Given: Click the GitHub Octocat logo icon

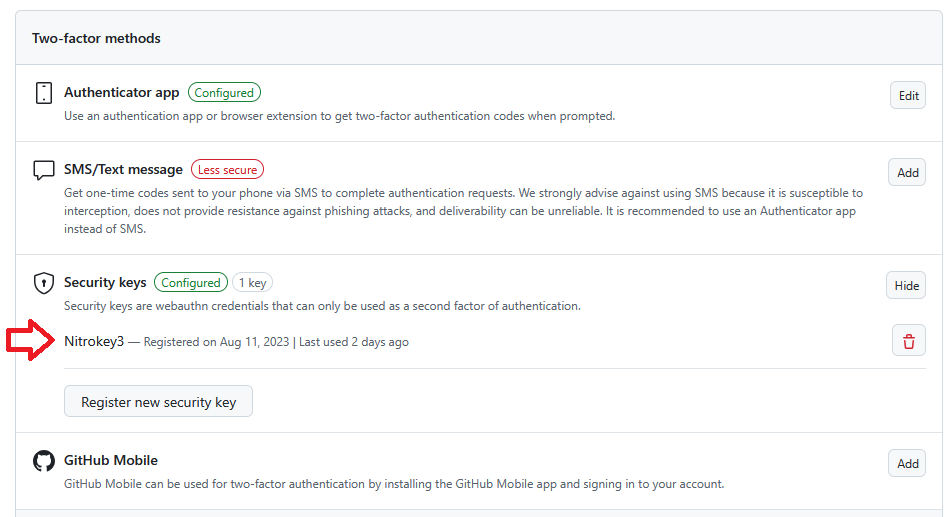Looking at the screenshot, I should point(43,461).
